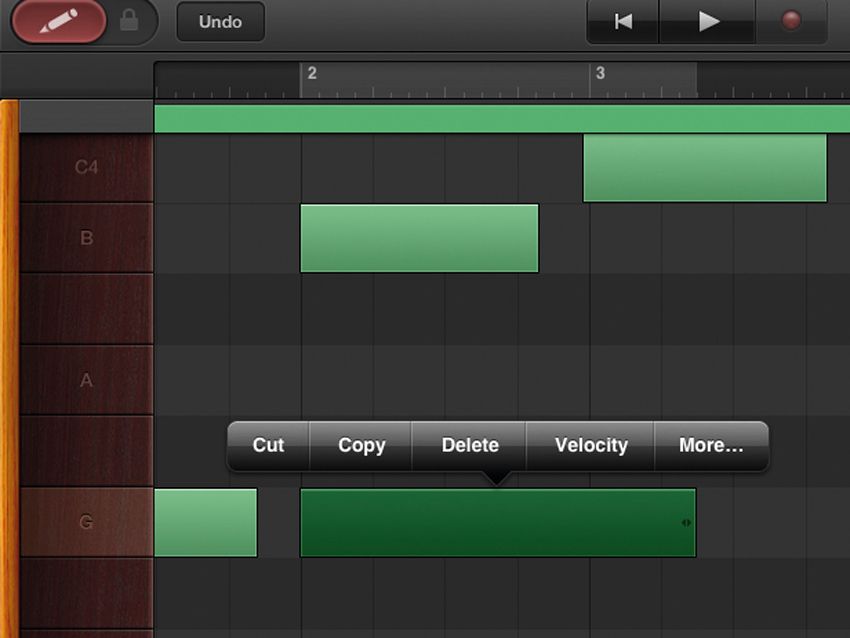Click Delete to remove the note

tap(469, 446)
